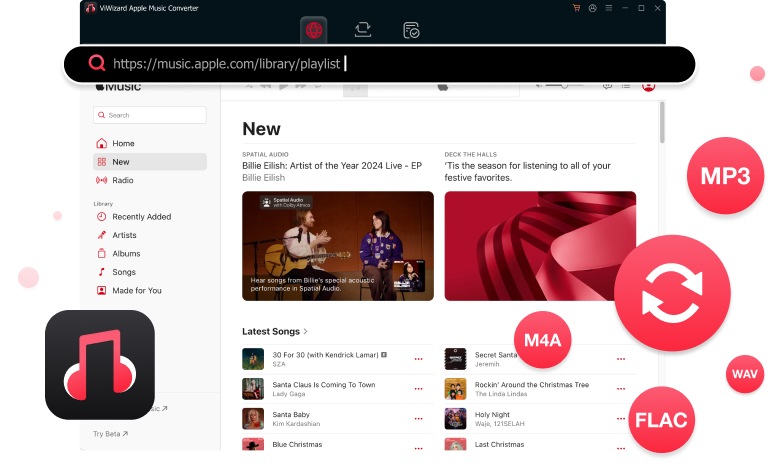772x470 pixels.
Task: Click the Songs music note icon
Action: click(101, 272)
